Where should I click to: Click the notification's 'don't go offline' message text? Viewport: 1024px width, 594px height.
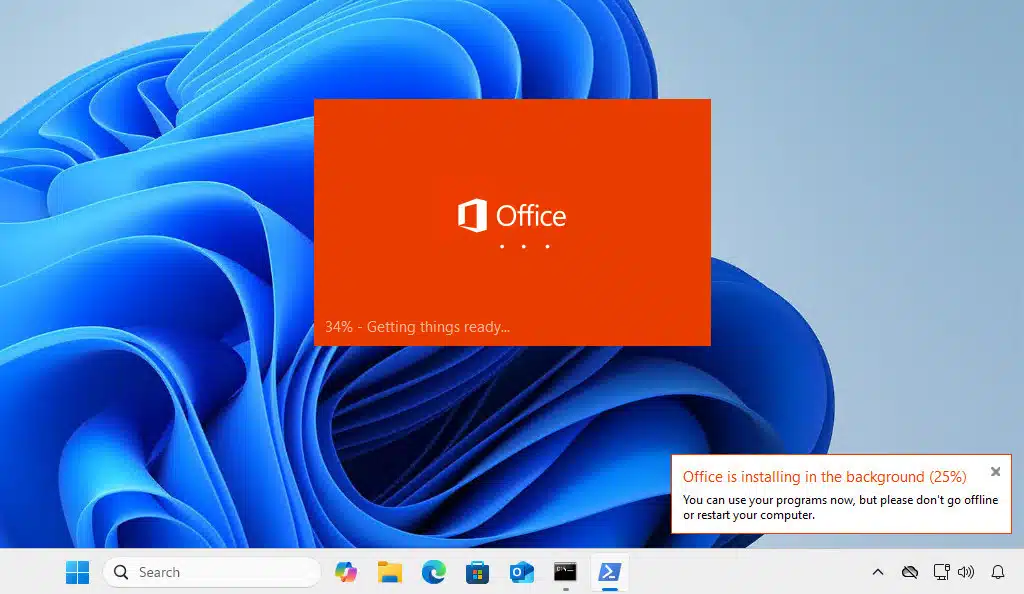(840, 507)
